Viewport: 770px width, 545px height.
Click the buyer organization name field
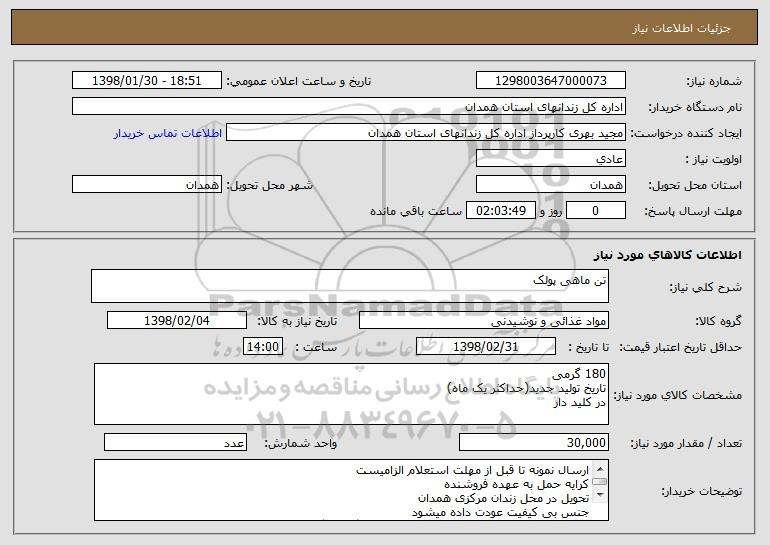click(349, 106)
